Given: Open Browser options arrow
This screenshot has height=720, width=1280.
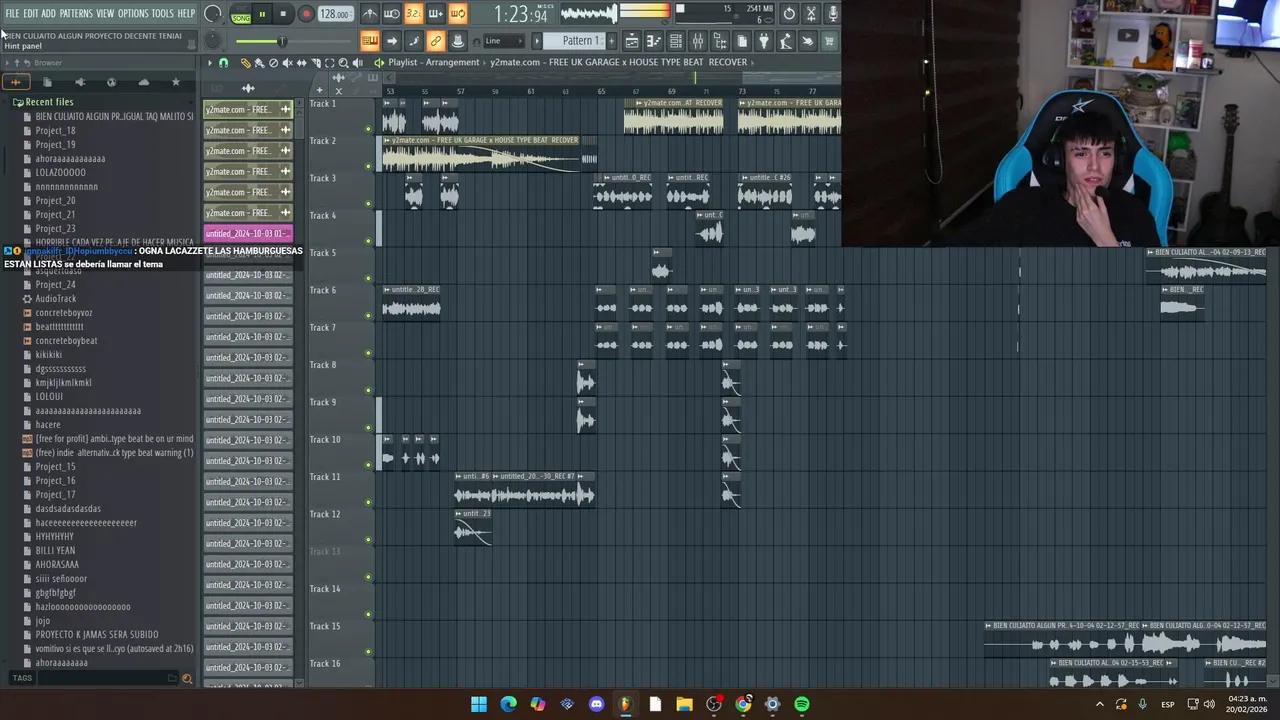Looking at the screenshot, I should pyautogui.click(x=6, y=63).
